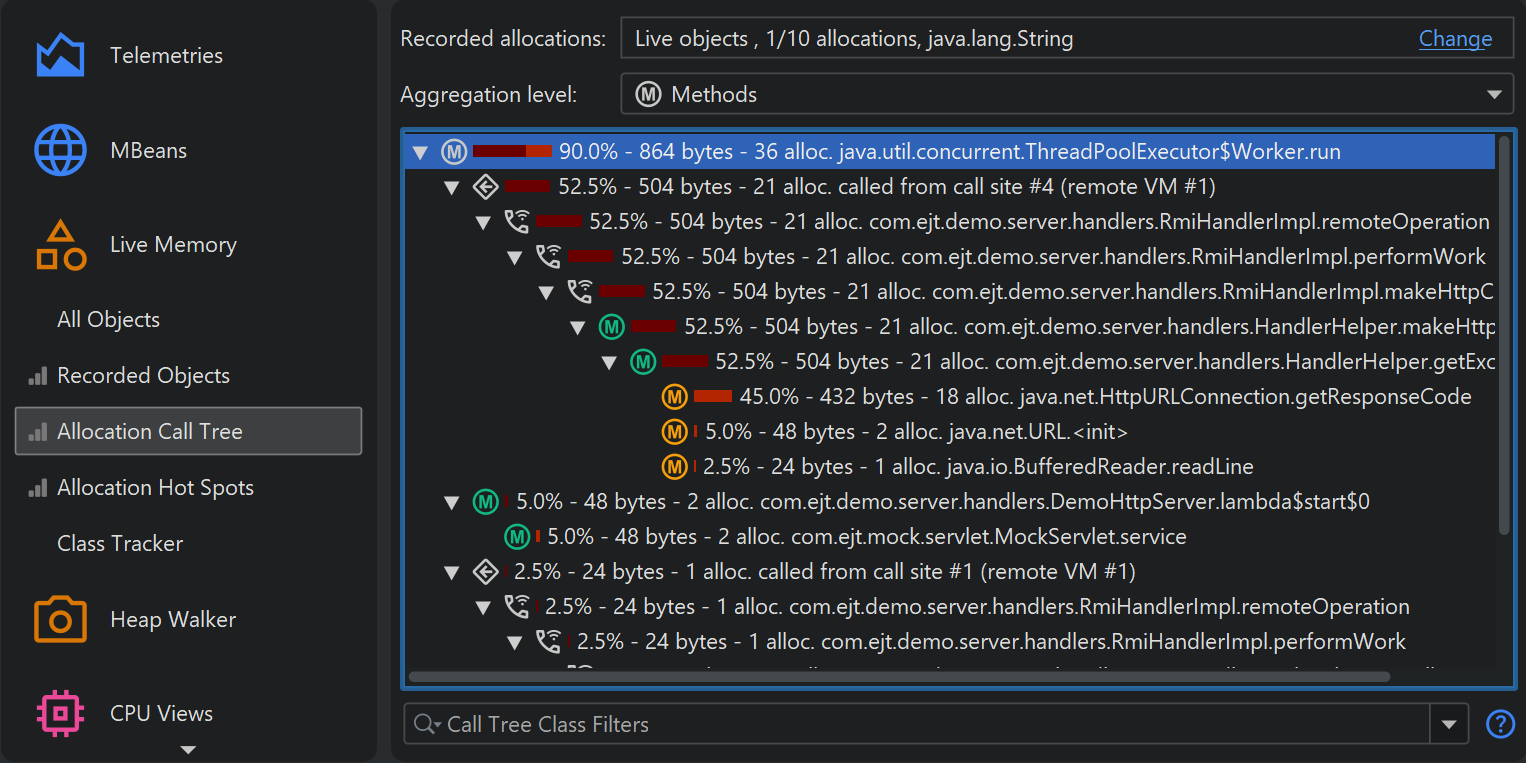Collapse the DemoHttpServer.lambda$start$0 node

(451, 502)
